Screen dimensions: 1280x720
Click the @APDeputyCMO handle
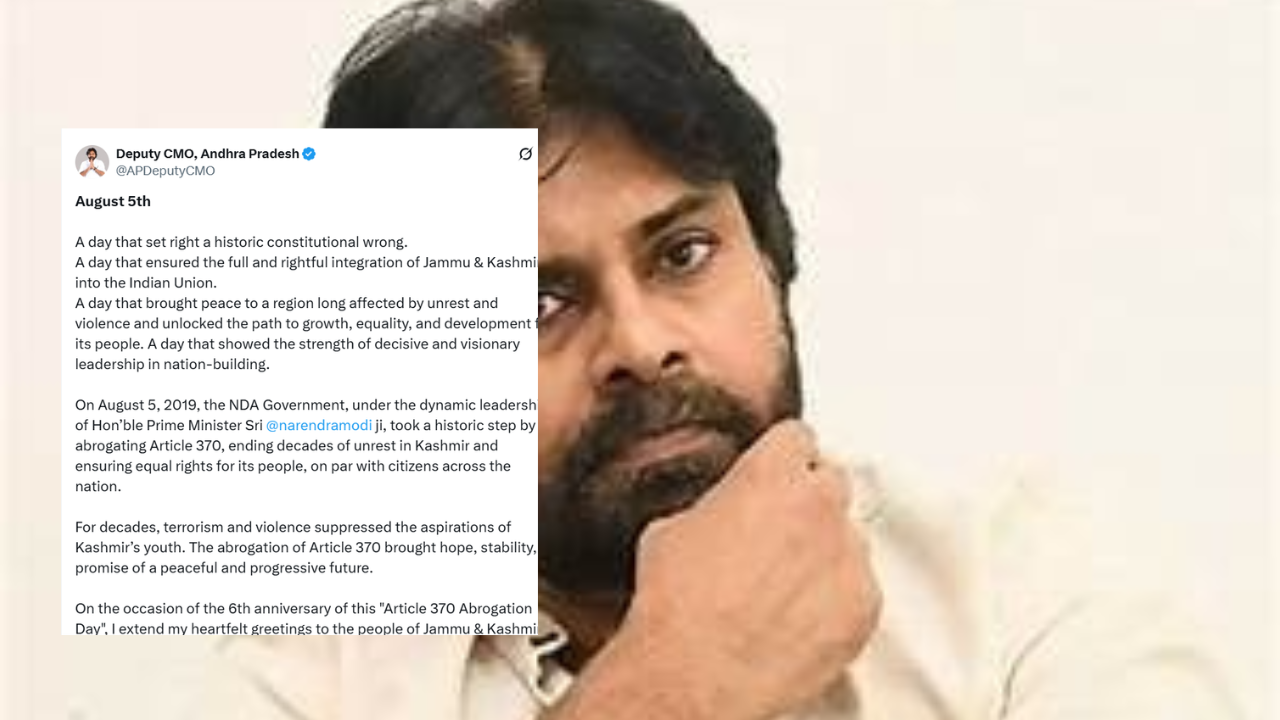coord(165,171)
